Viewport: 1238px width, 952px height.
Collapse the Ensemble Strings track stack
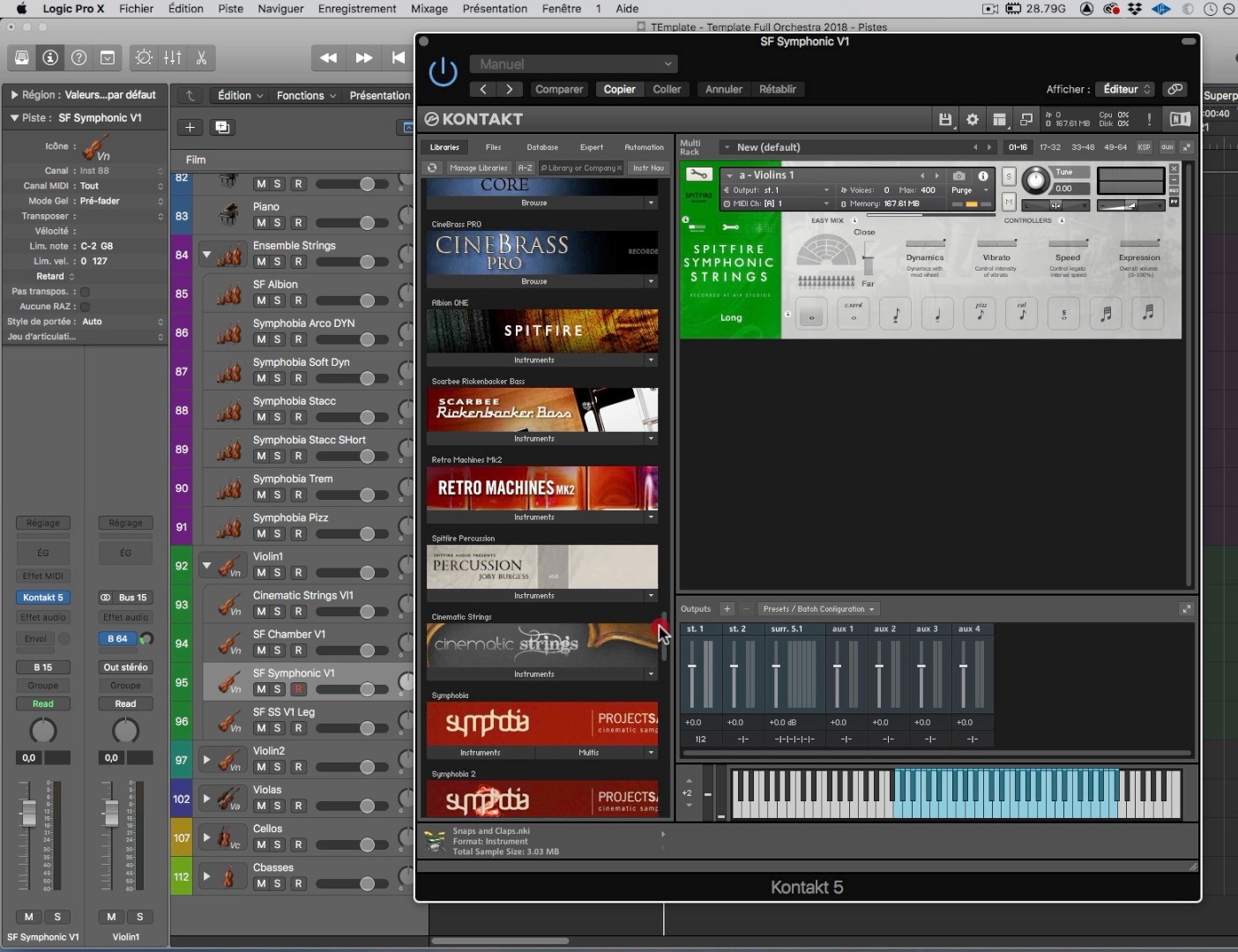click(x=206, y=255)
